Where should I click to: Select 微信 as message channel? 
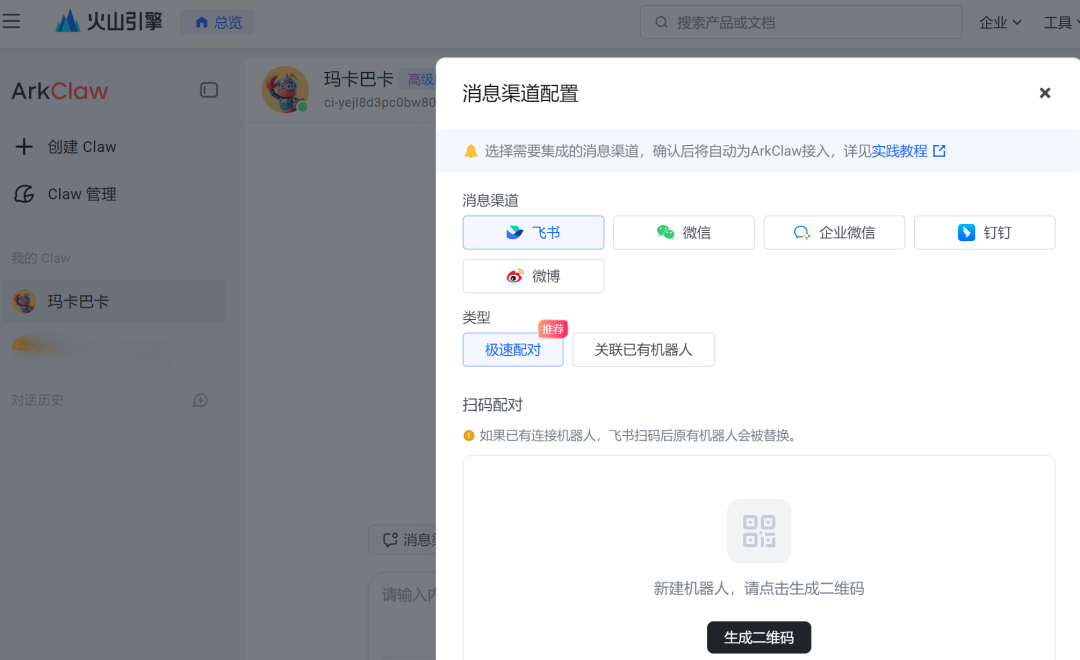pyautogui.click(x=683, y=233)
